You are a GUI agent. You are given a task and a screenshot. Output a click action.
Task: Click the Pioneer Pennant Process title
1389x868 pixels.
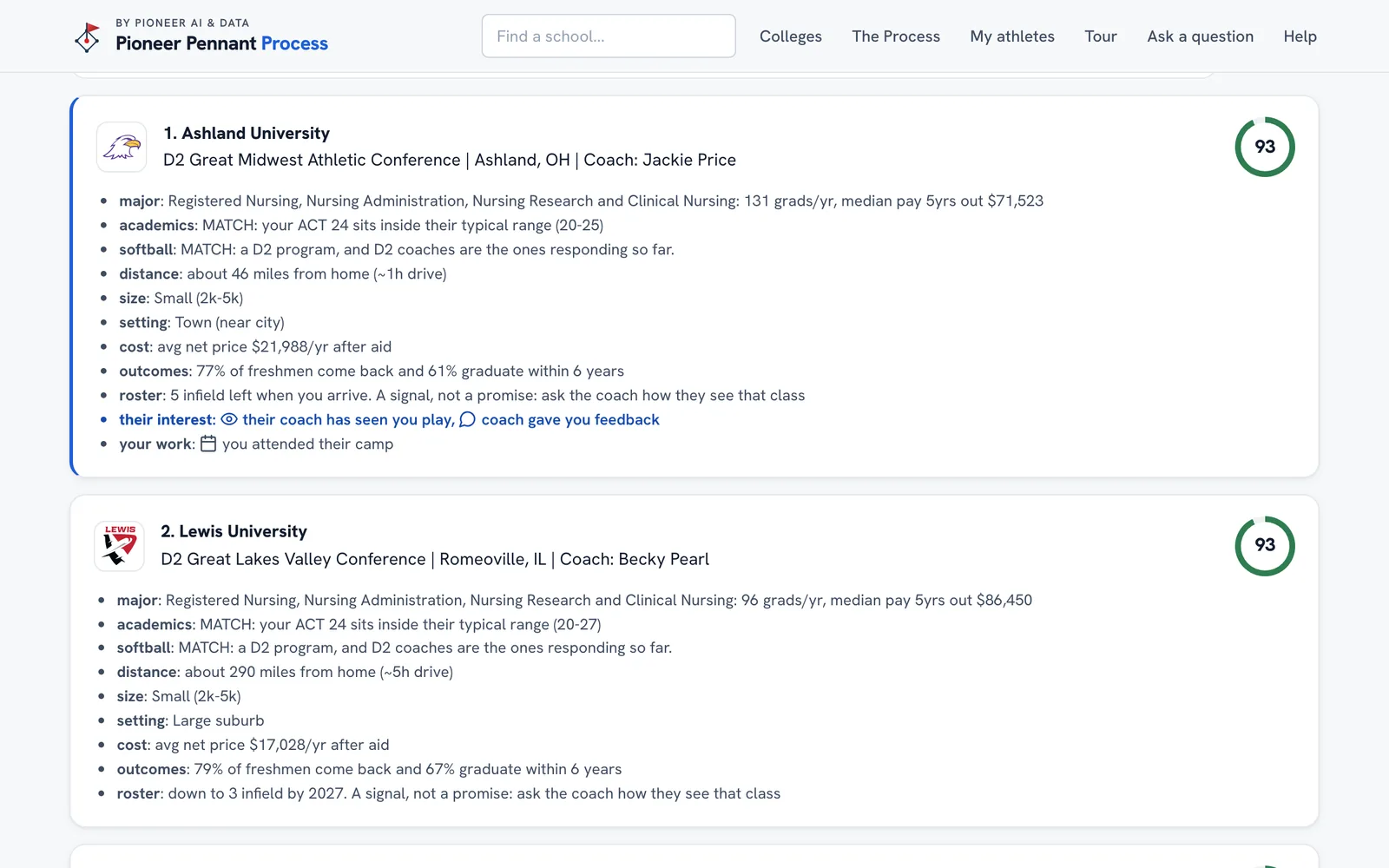tap(221, 43)
